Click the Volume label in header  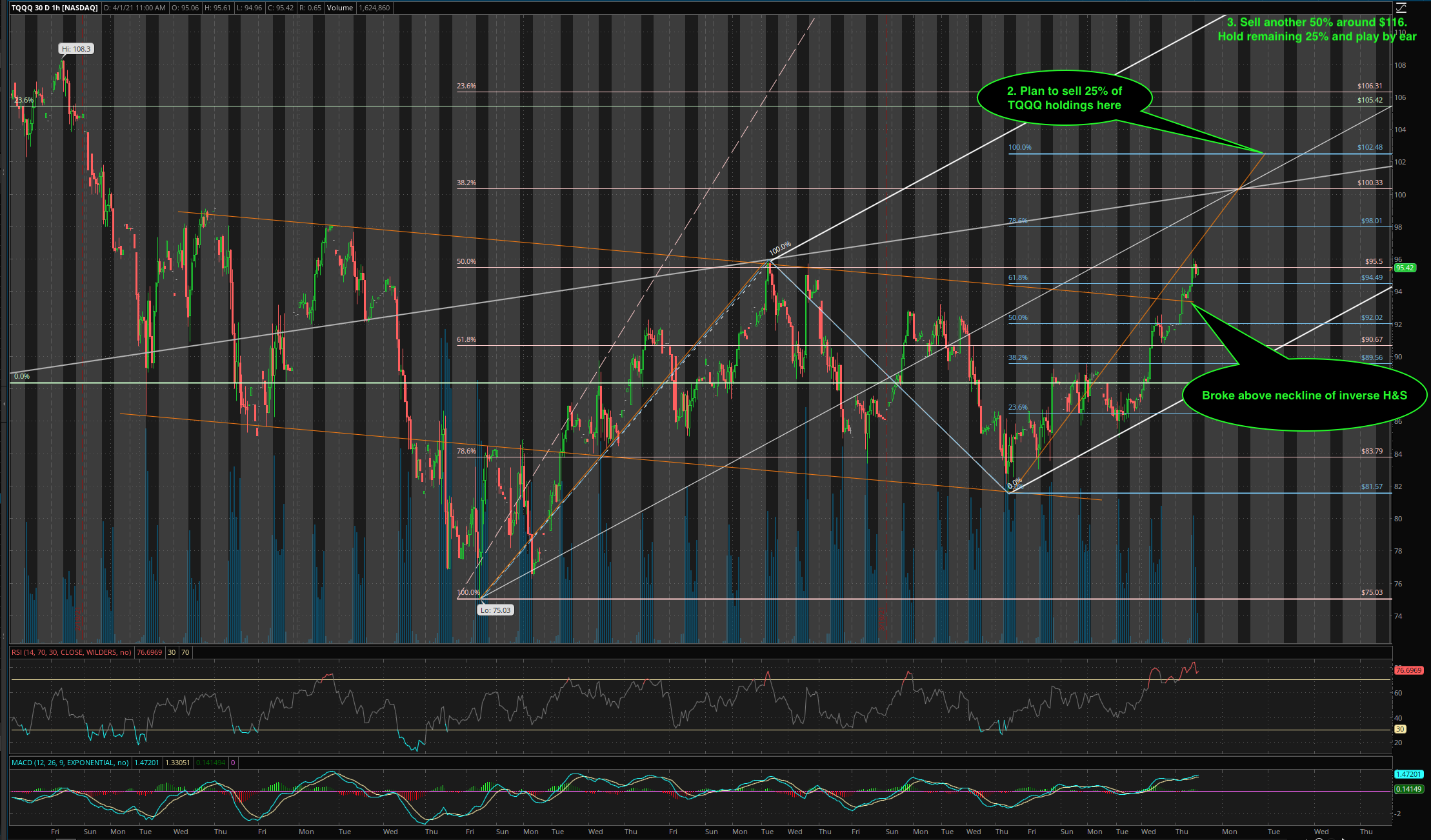339,8
